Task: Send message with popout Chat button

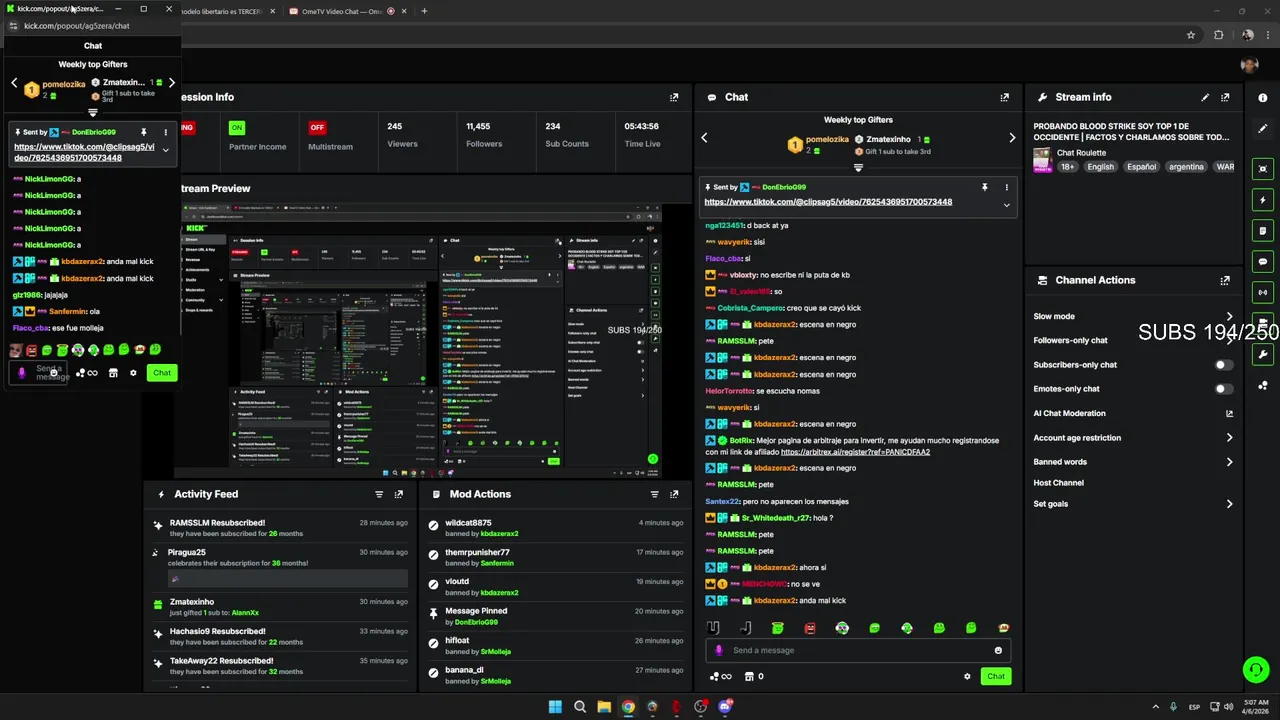Action: tap(162, 373)
